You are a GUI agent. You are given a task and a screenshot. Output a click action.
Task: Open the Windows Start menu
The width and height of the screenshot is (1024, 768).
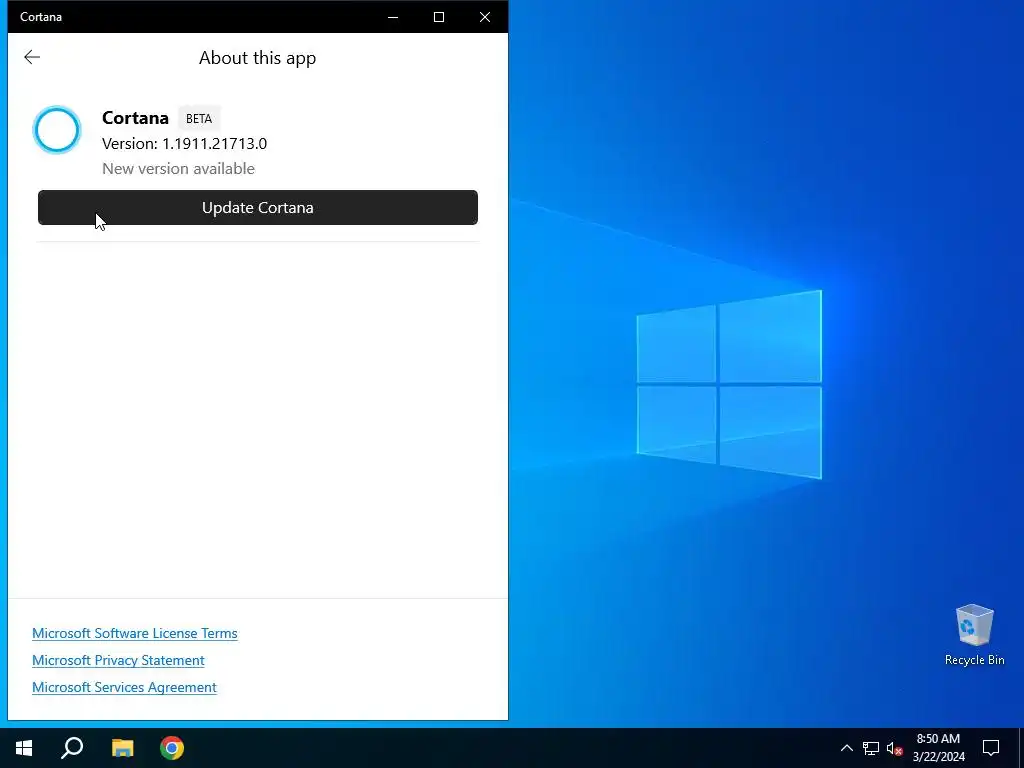24,748
